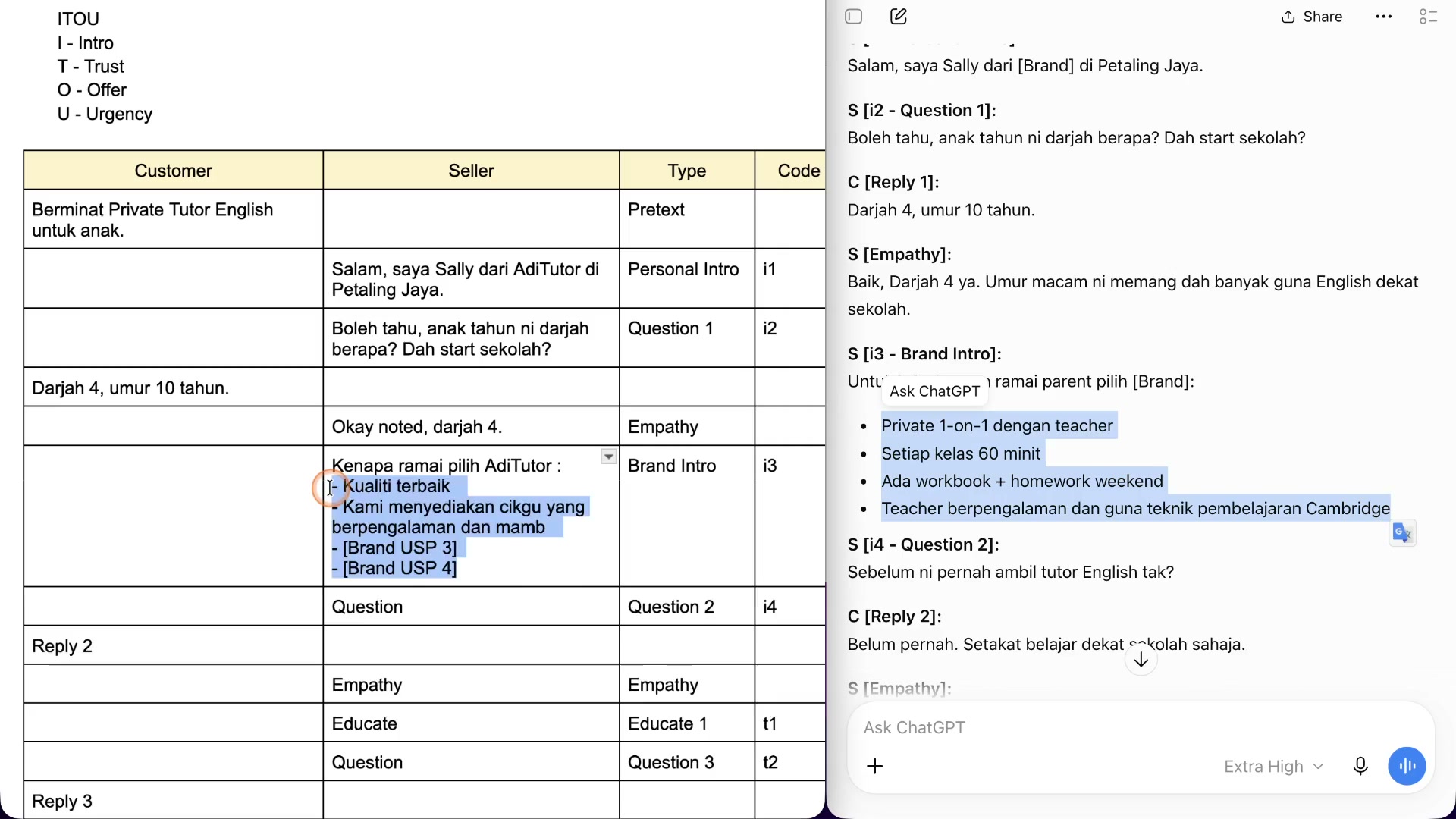
Task: Jump to bottom with the down arrow button
Action: (1141, 660)
